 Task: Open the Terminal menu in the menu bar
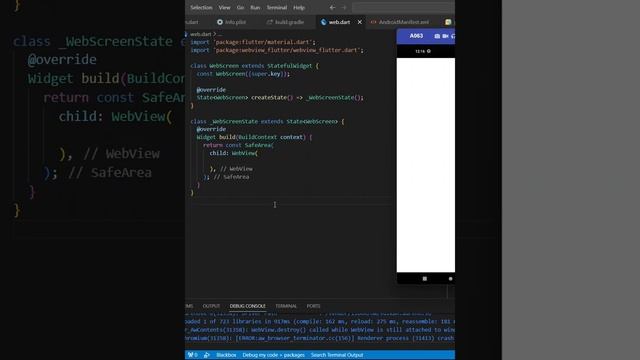(x=276, y=7)
